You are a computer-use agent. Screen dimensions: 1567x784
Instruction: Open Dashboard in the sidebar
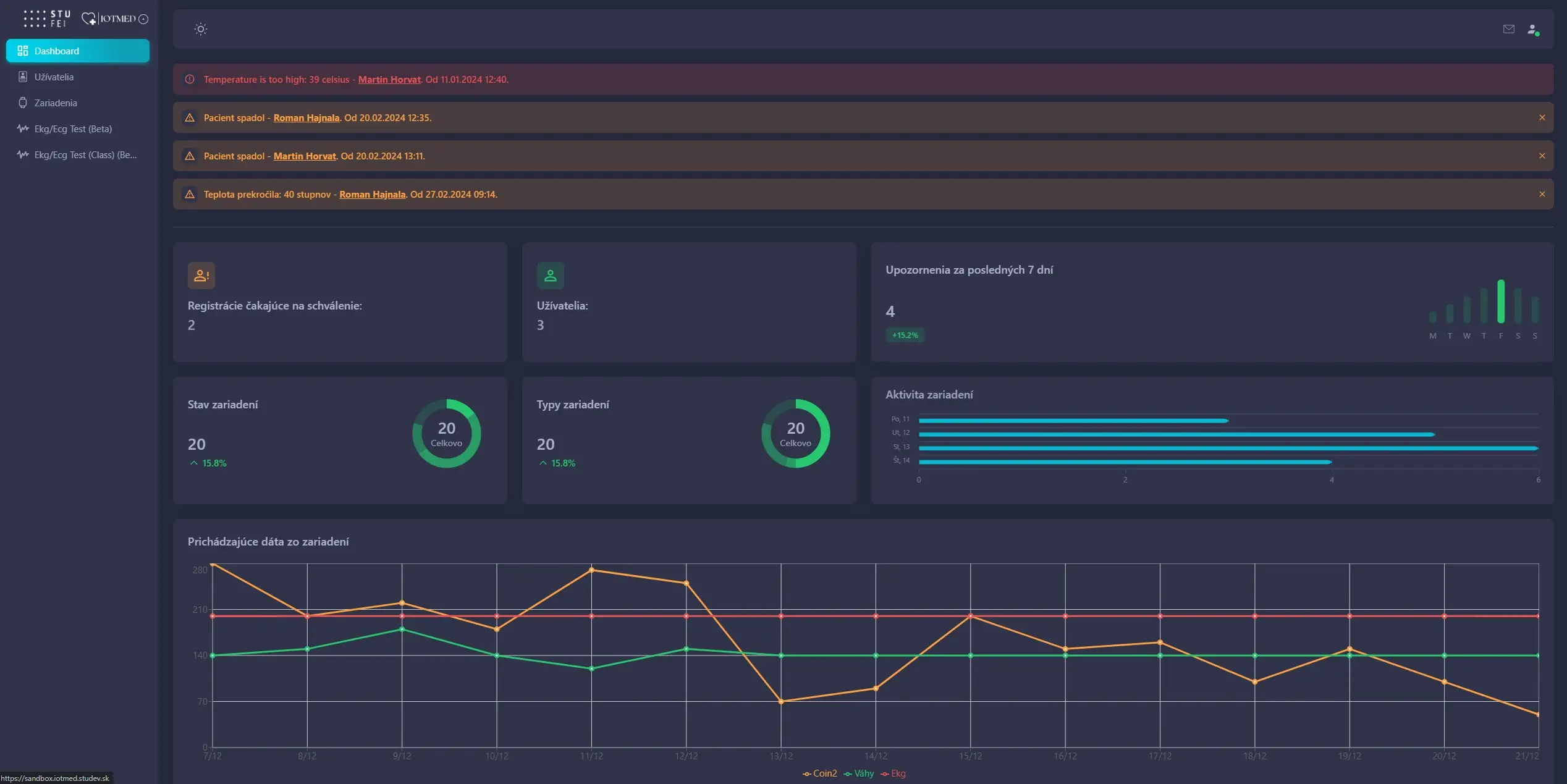[78, 51]
